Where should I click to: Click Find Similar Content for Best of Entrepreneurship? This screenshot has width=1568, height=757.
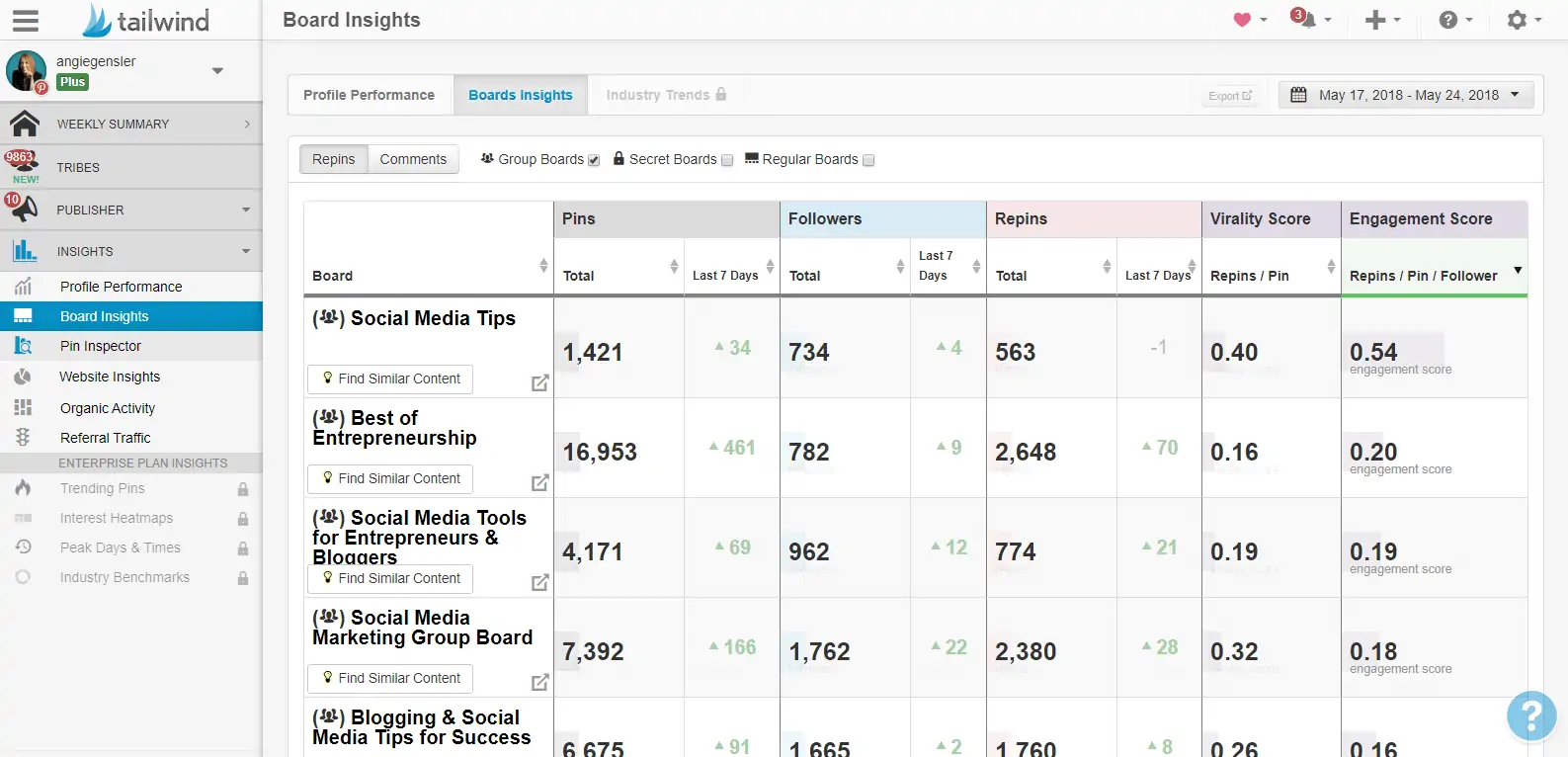[390, 478]
